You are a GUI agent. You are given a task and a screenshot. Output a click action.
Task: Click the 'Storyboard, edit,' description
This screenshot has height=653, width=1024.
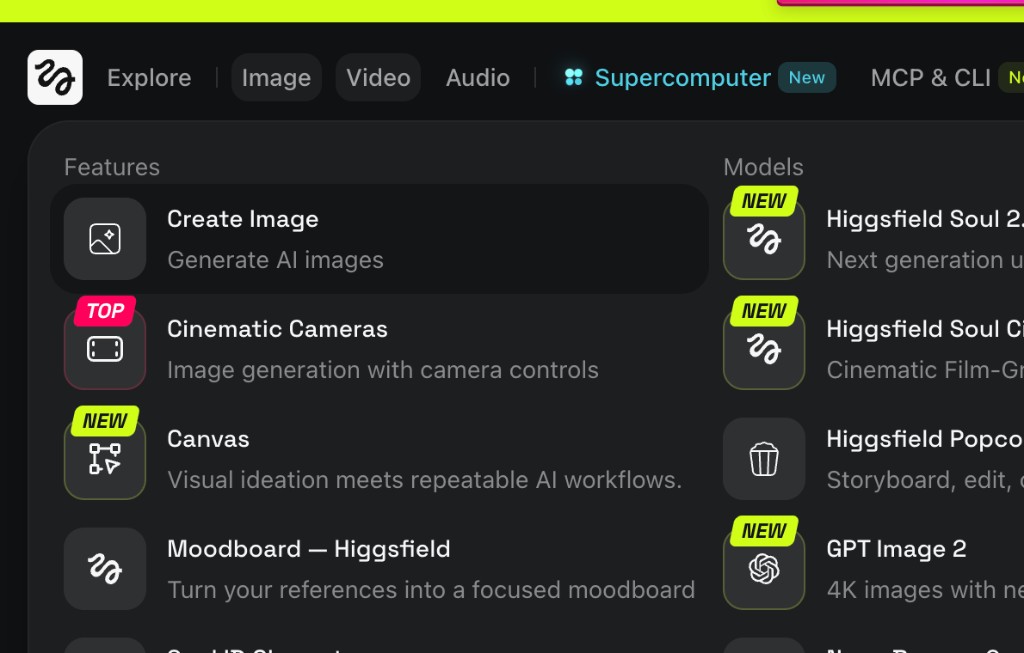click(x=925, y=480)
